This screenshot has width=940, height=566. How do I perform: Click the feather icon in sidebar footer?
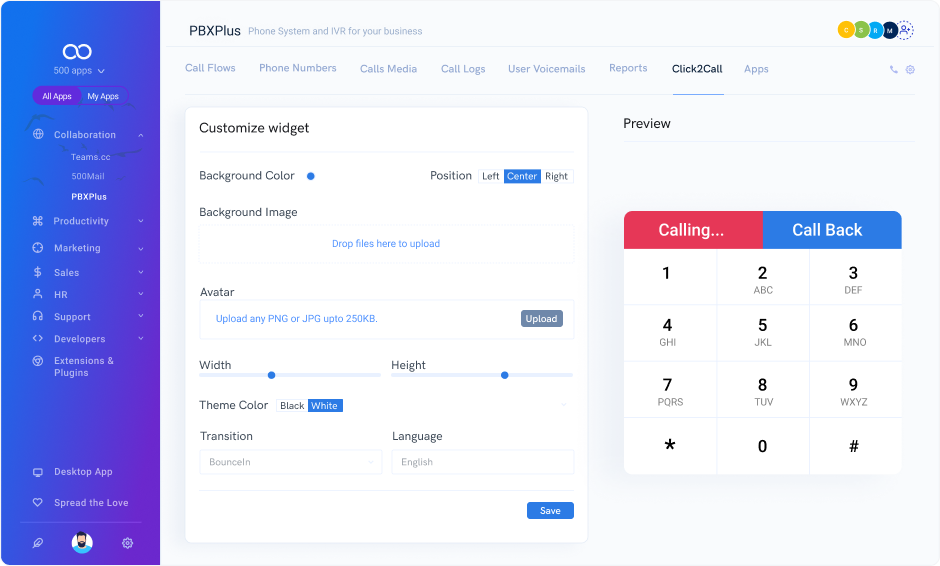click(x=38, y=543)
